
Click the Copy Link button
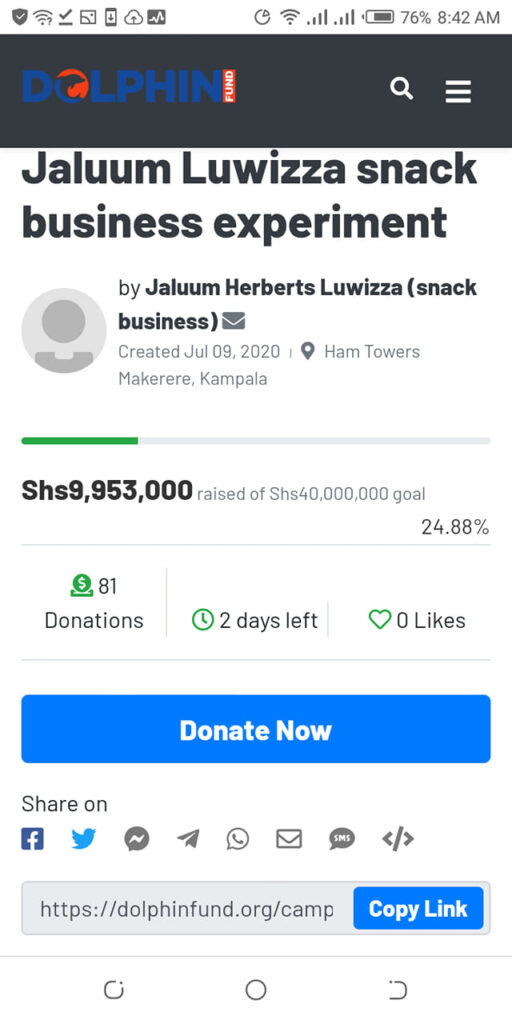click(x=419, y=908)
